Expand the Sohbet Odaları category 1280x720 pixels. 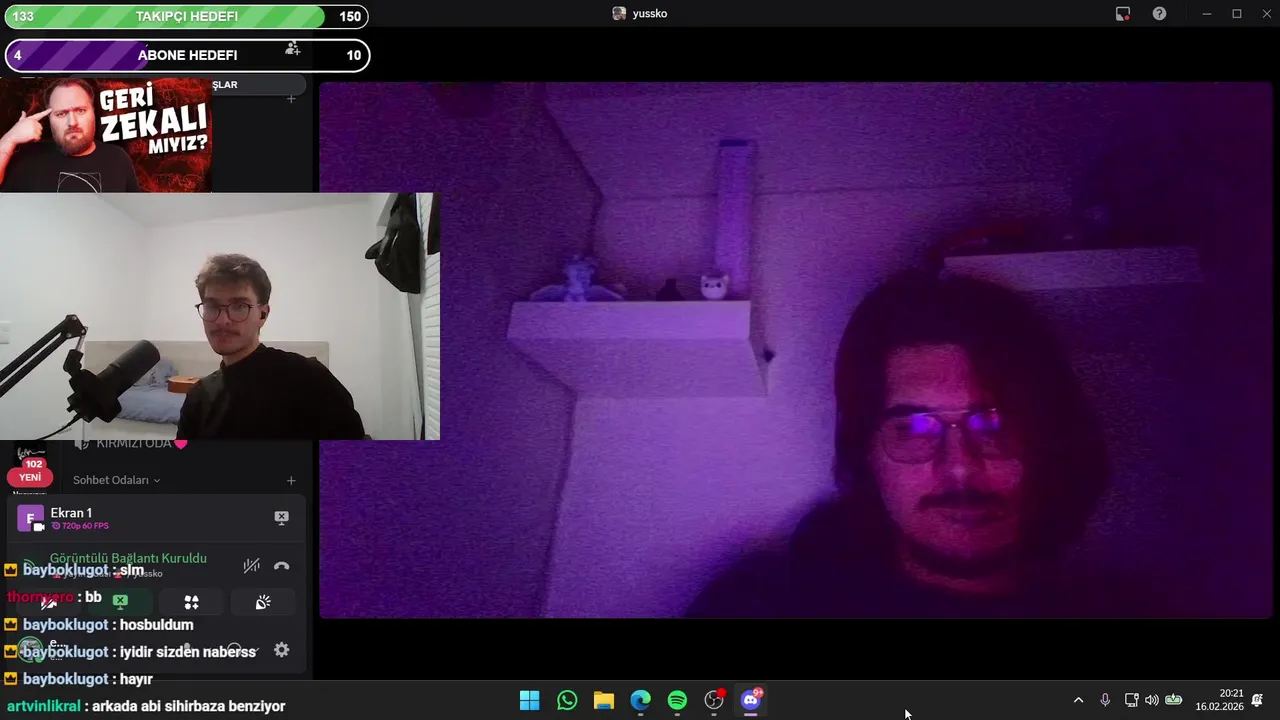116,480
